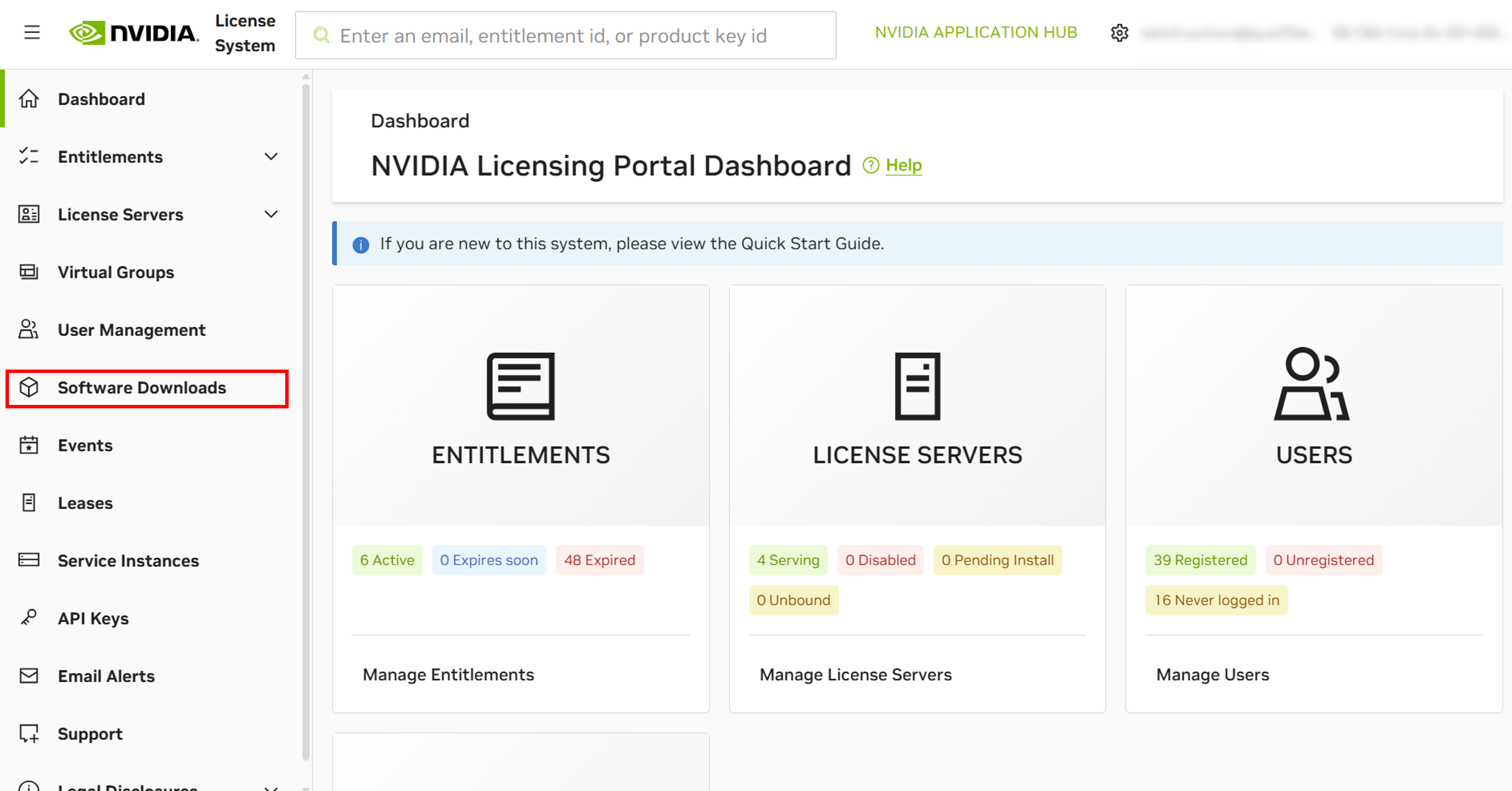This screenshot has height=791, width=1512.
Task: Click the 0 Pending Install badge
Action: coord(998,560)
